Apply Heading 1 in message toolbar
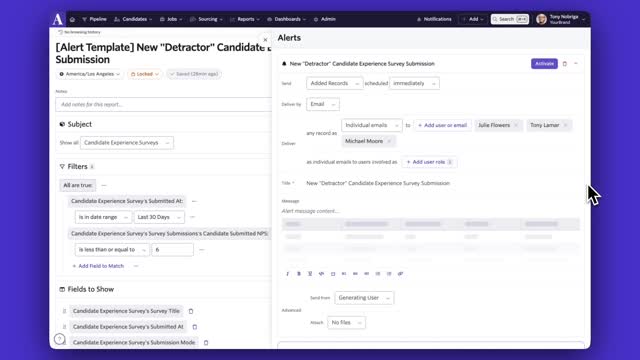 click(344, 274)
